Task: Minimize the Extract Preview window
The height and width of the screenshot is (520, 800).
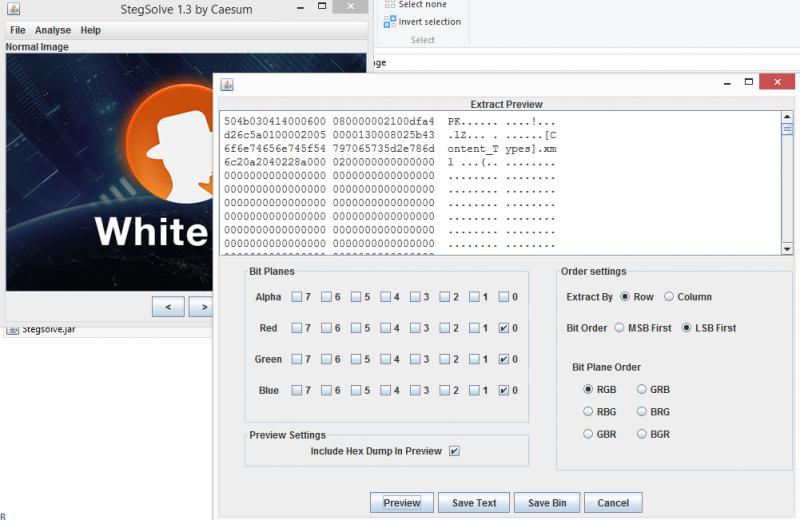Action: (x=727, y=82)
